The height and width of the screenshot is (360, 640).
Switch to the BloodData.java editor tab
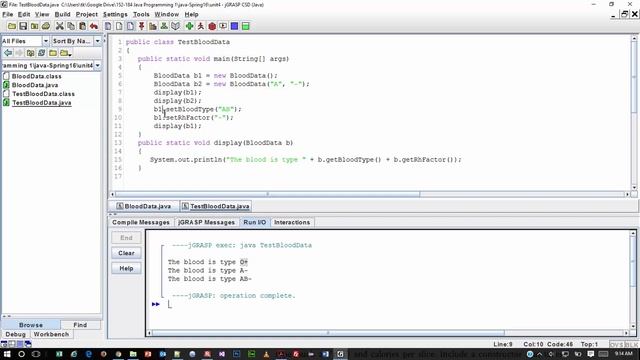click(x=144, y=206)
